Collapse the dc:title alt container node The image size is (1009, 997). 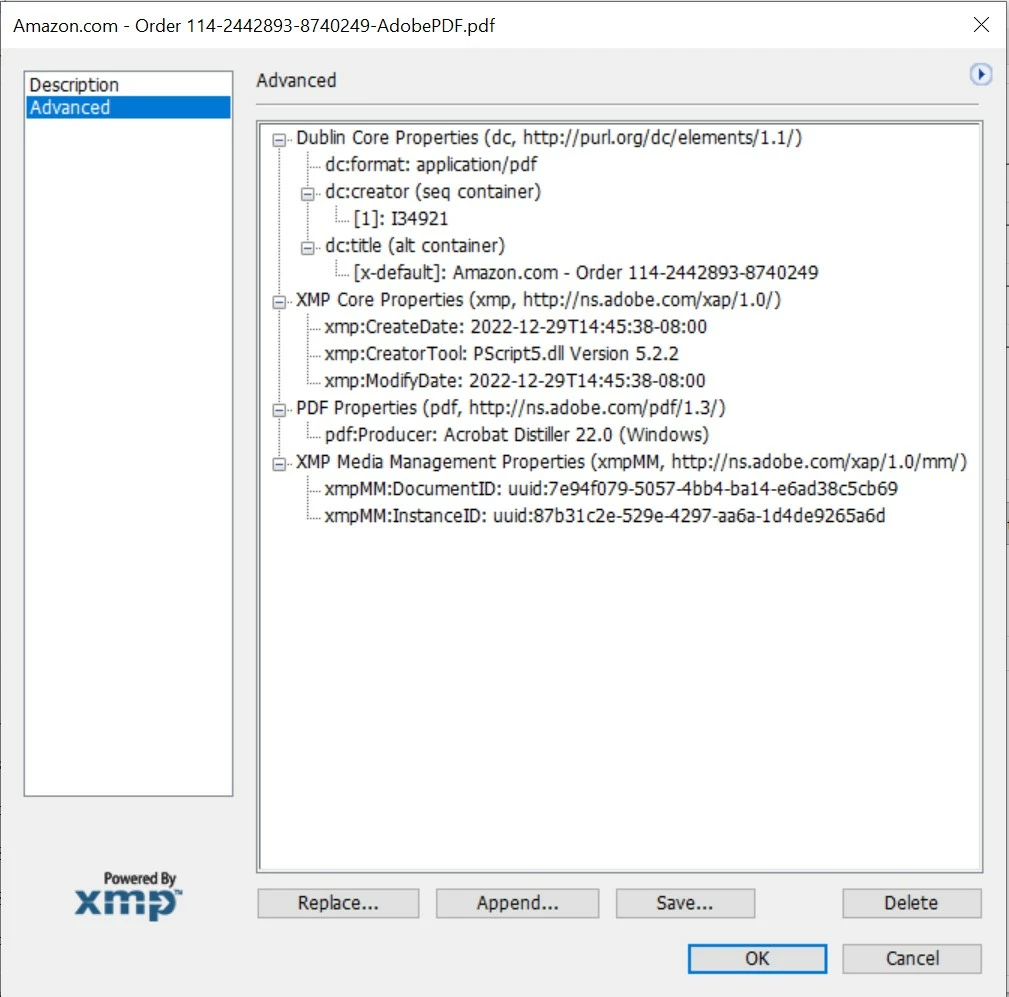(x=308, y=248)
